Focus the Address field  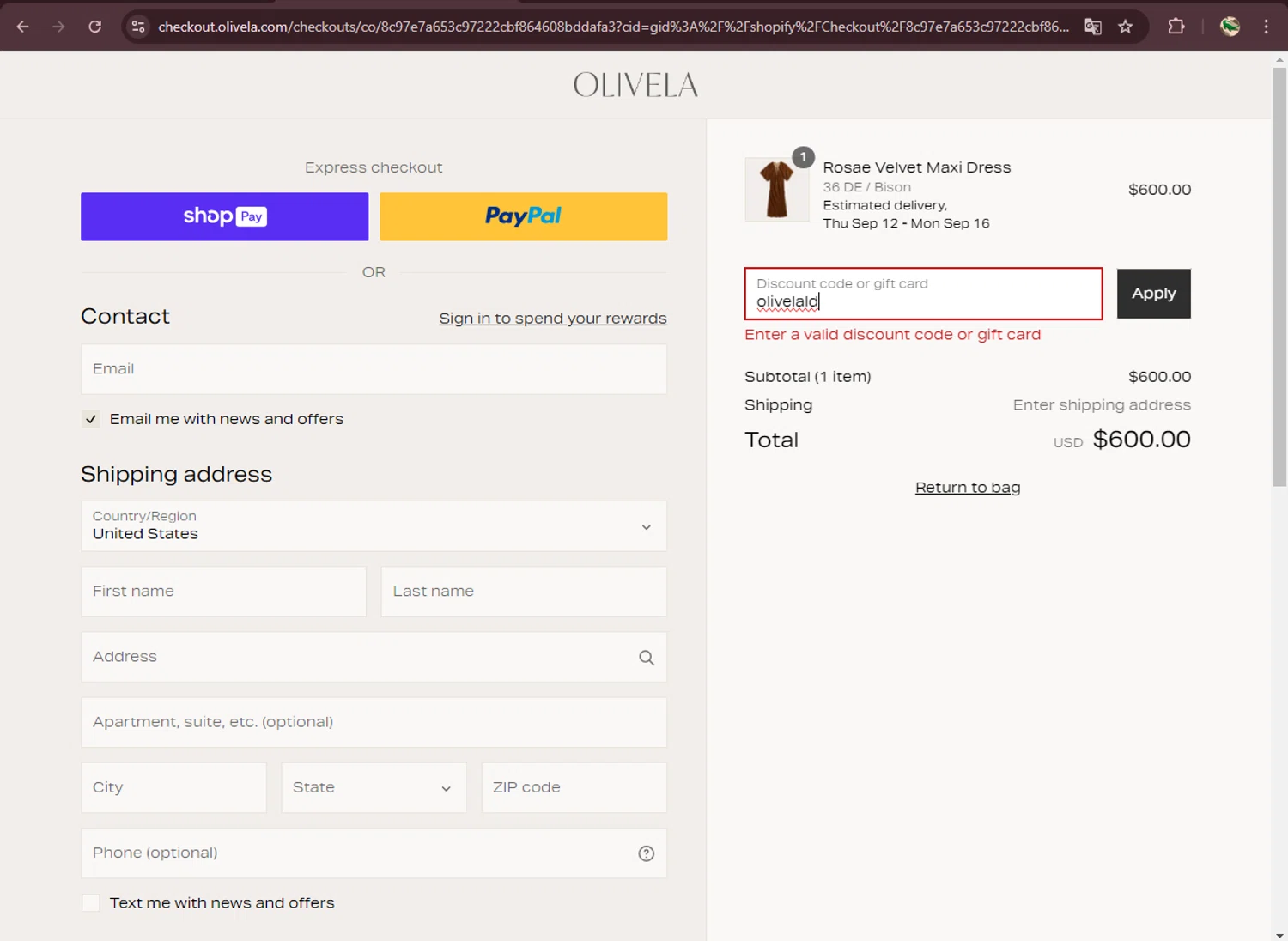[x=374, y=657]
